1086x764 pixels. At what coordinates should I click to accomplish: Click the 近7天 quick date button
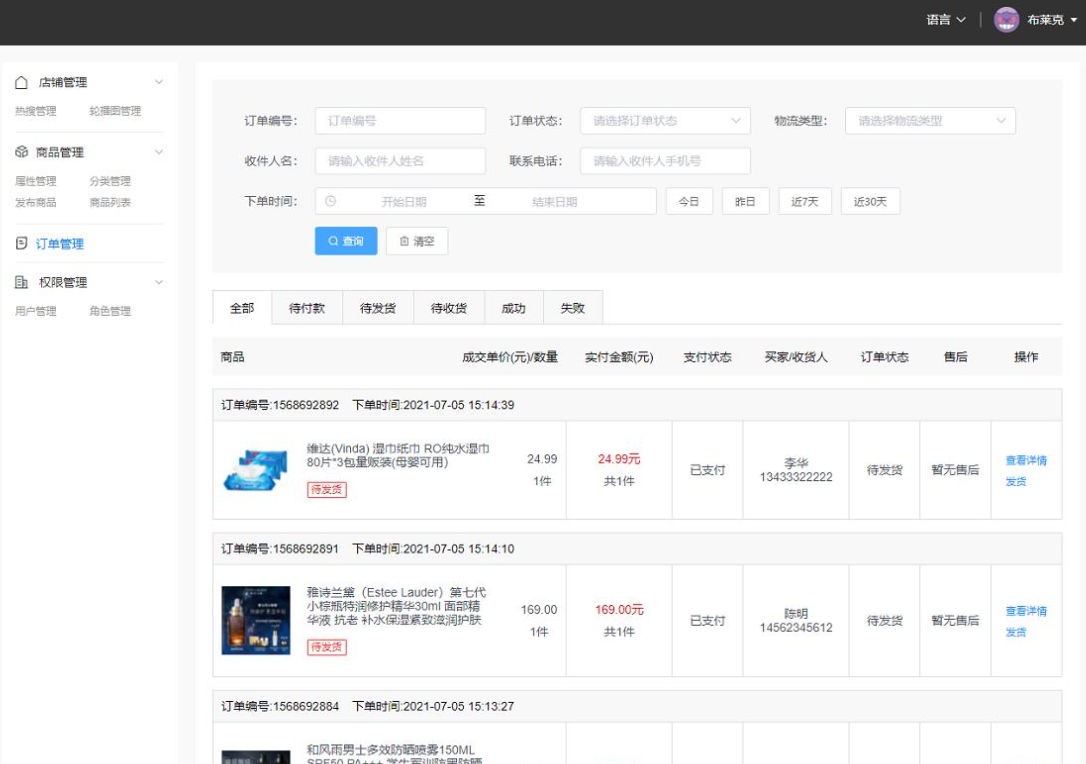click(x=805, y=201)
